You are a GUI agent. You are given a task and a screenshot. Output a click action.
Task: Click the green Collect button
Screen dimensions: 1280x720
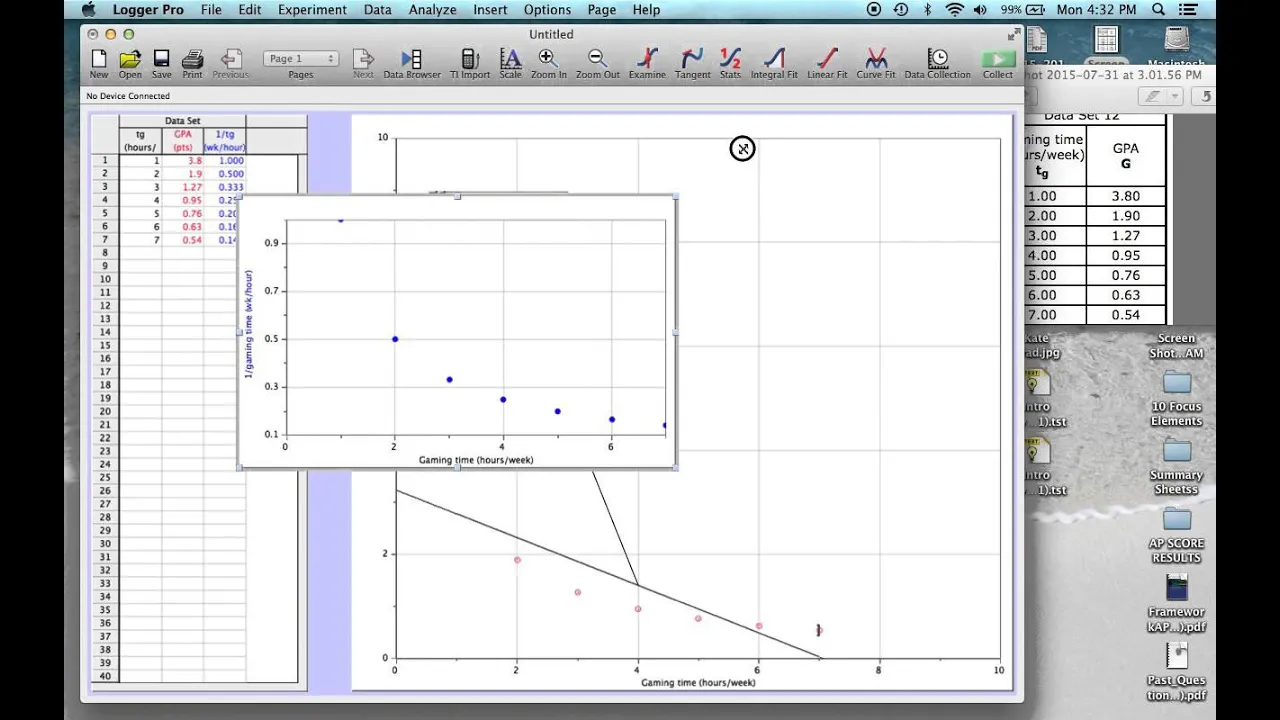click(x=997, y=64)
